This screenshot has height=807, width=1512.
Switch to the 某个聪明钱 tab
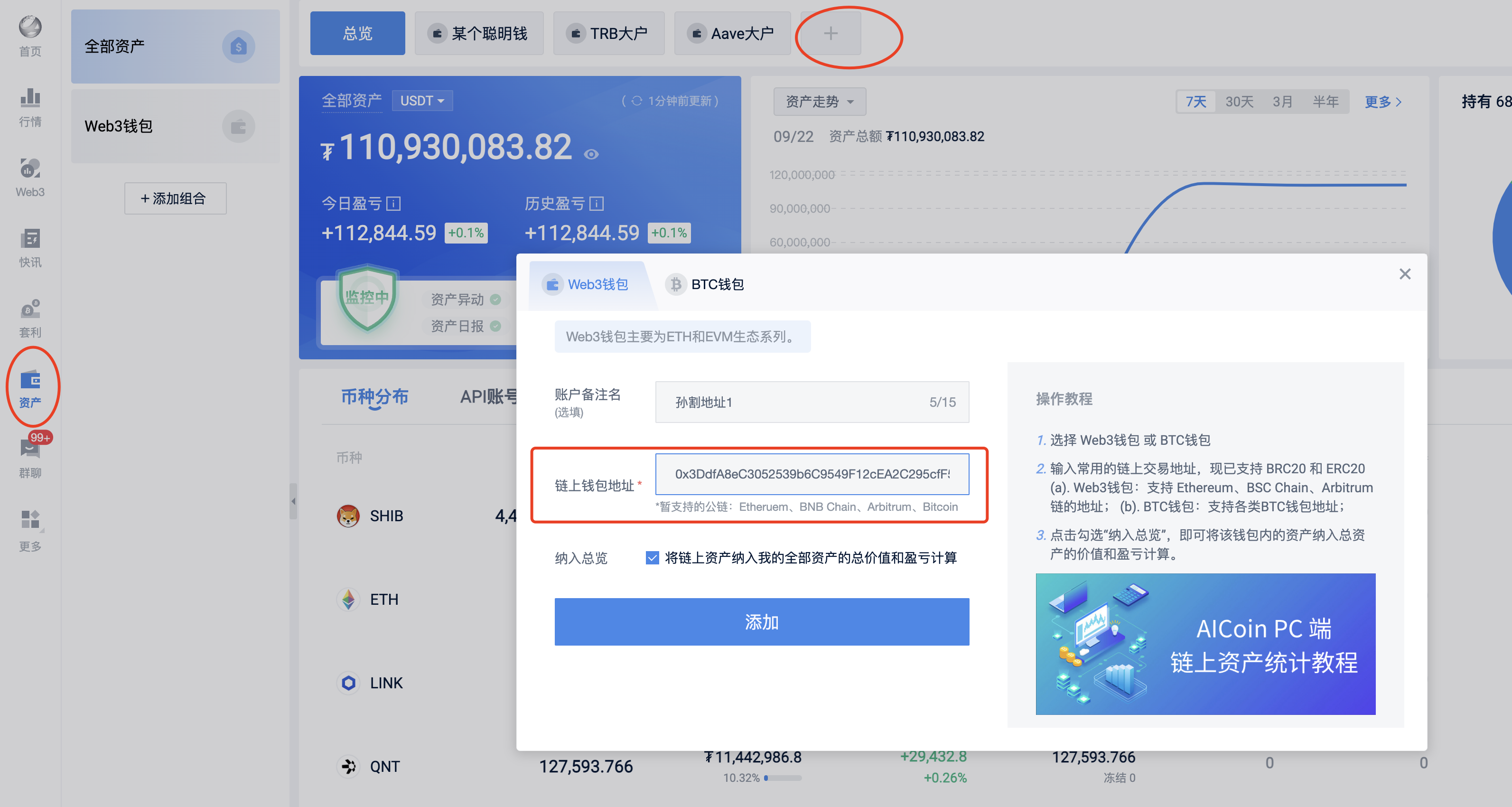pos(479,33)
